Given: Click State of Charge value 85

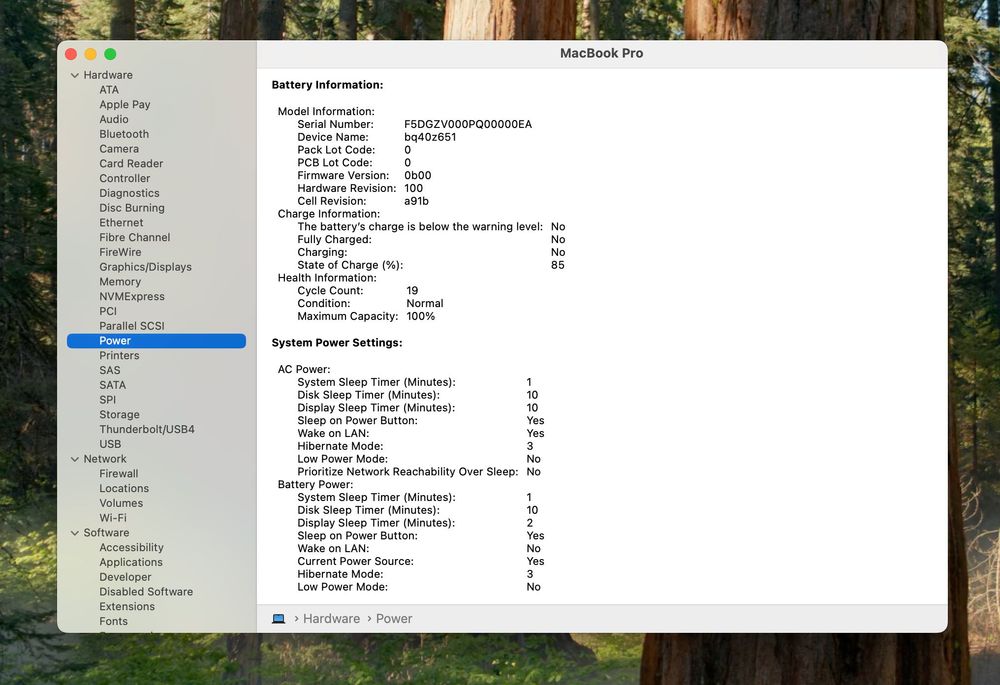Looking at the screenshot, I should click(557, 265).
